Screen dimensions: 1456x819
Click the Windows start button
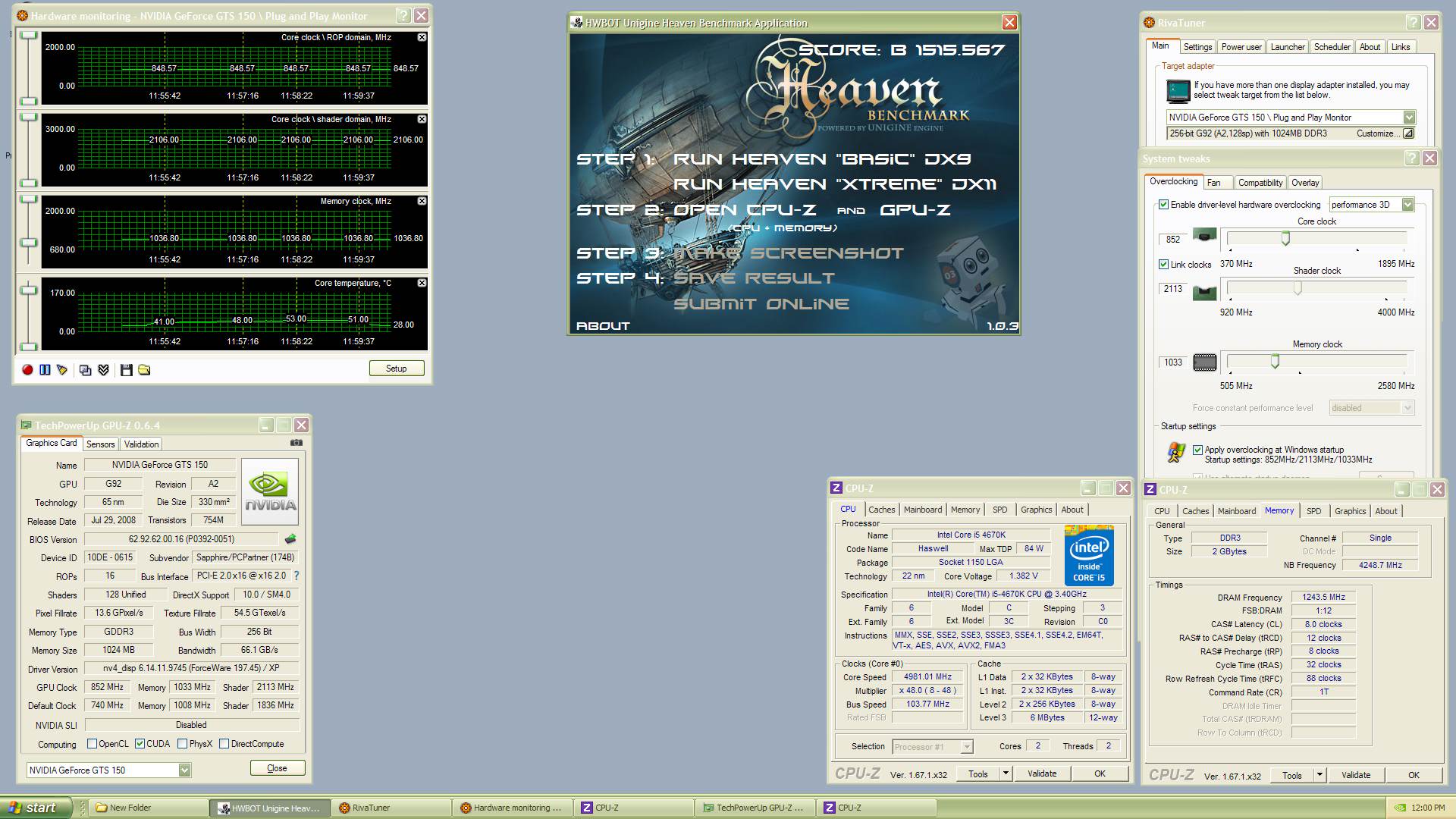click(36, 808)
